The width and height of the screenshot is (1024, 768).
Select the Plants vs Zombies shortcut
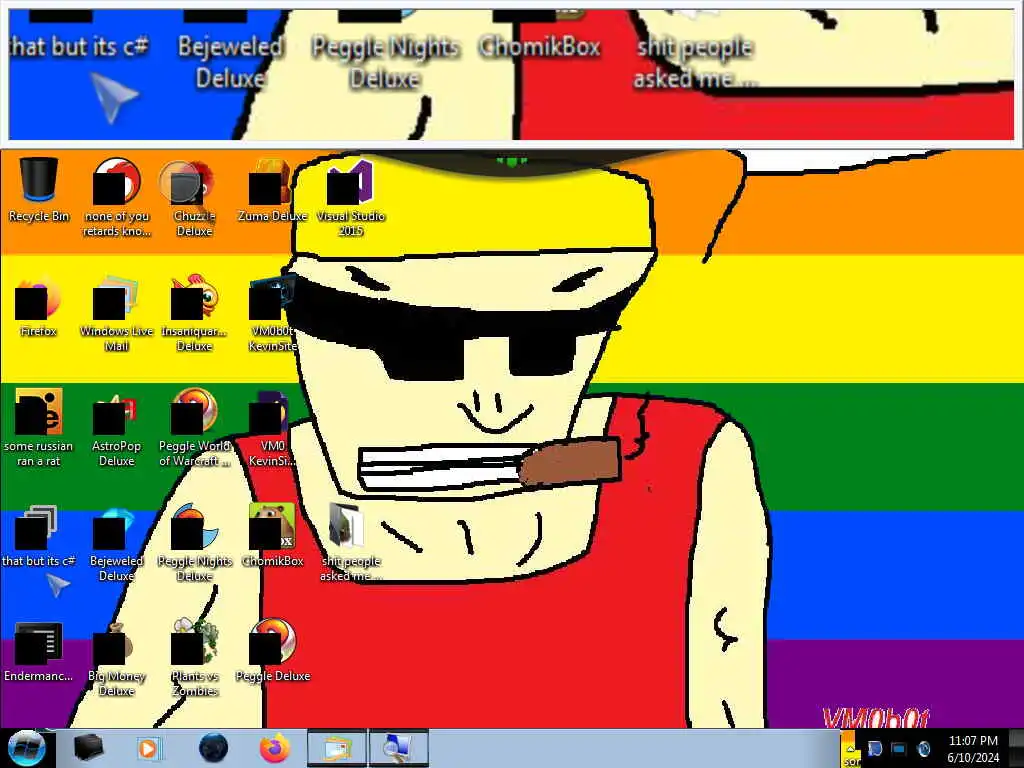pyautogui.click(x=194, y=657)
